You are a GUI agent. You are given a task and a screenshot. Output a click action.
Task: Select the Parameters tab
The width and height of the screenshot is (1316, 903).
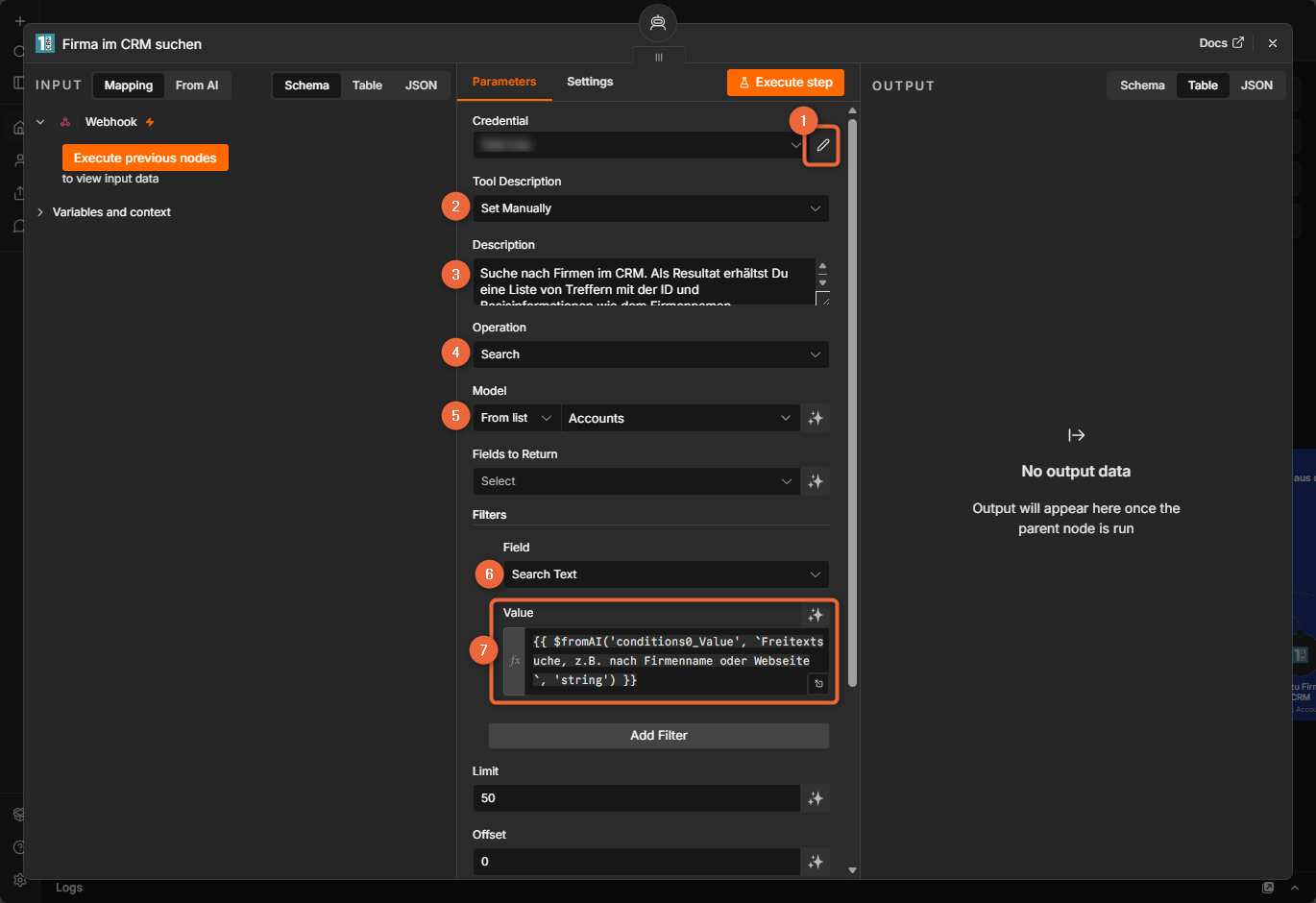(x=504, y=82)
